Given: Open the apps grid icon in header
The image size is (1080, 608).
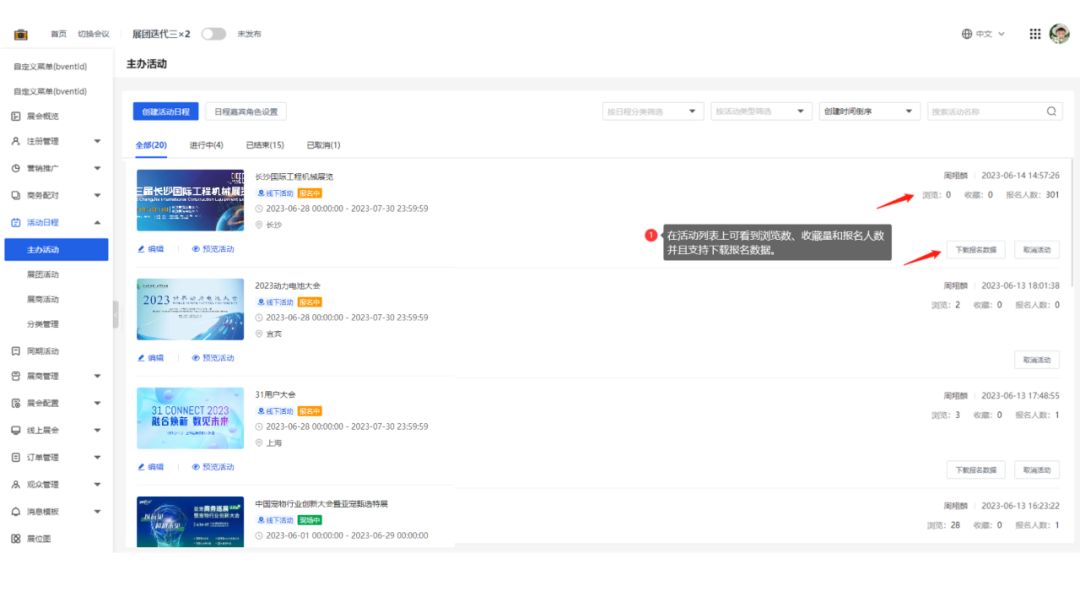Looking at the screenshot, I should pos(1035,34).
